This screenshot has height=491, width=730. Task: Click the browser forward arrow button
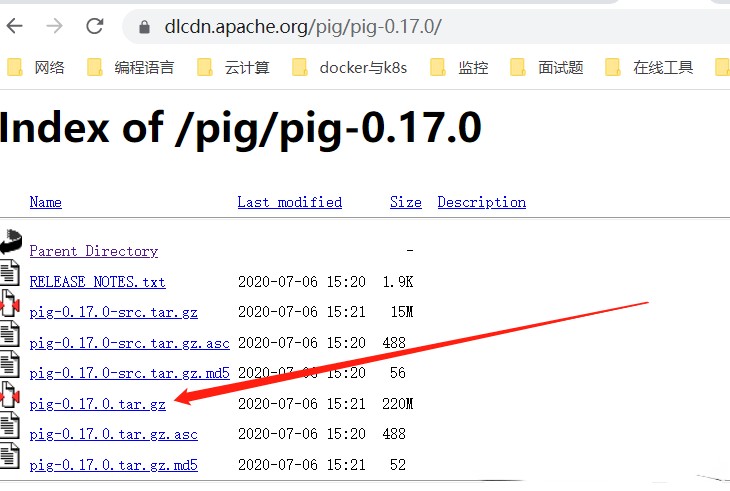tap(56, 26)
